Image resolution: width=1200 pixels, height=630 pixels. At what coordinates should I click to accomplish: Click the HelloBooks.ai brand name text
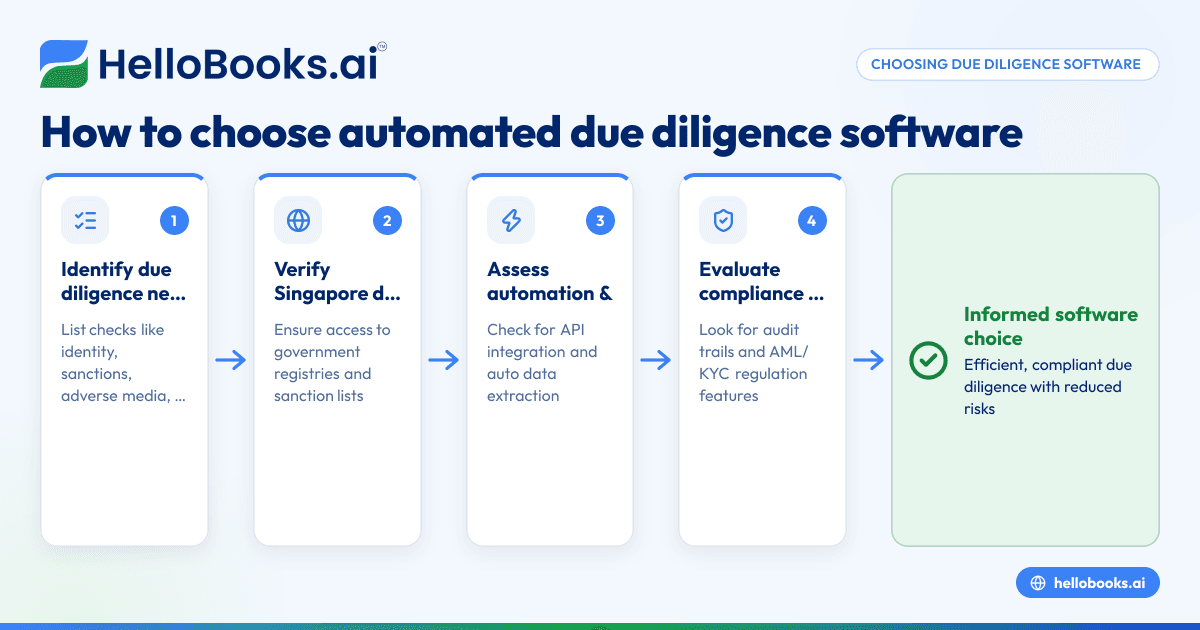[236, 65]
